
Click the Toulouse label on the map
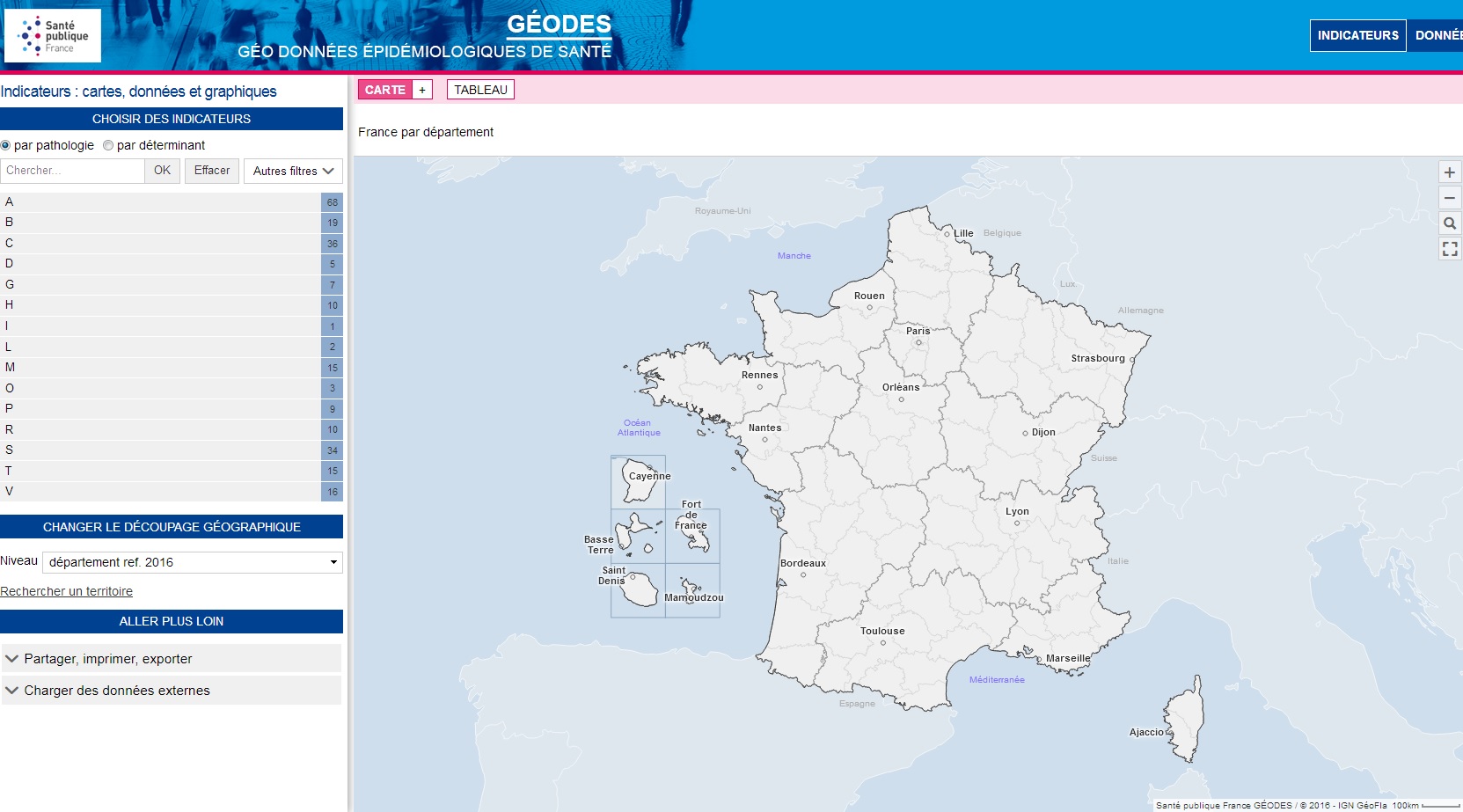(x=882, y=631)
